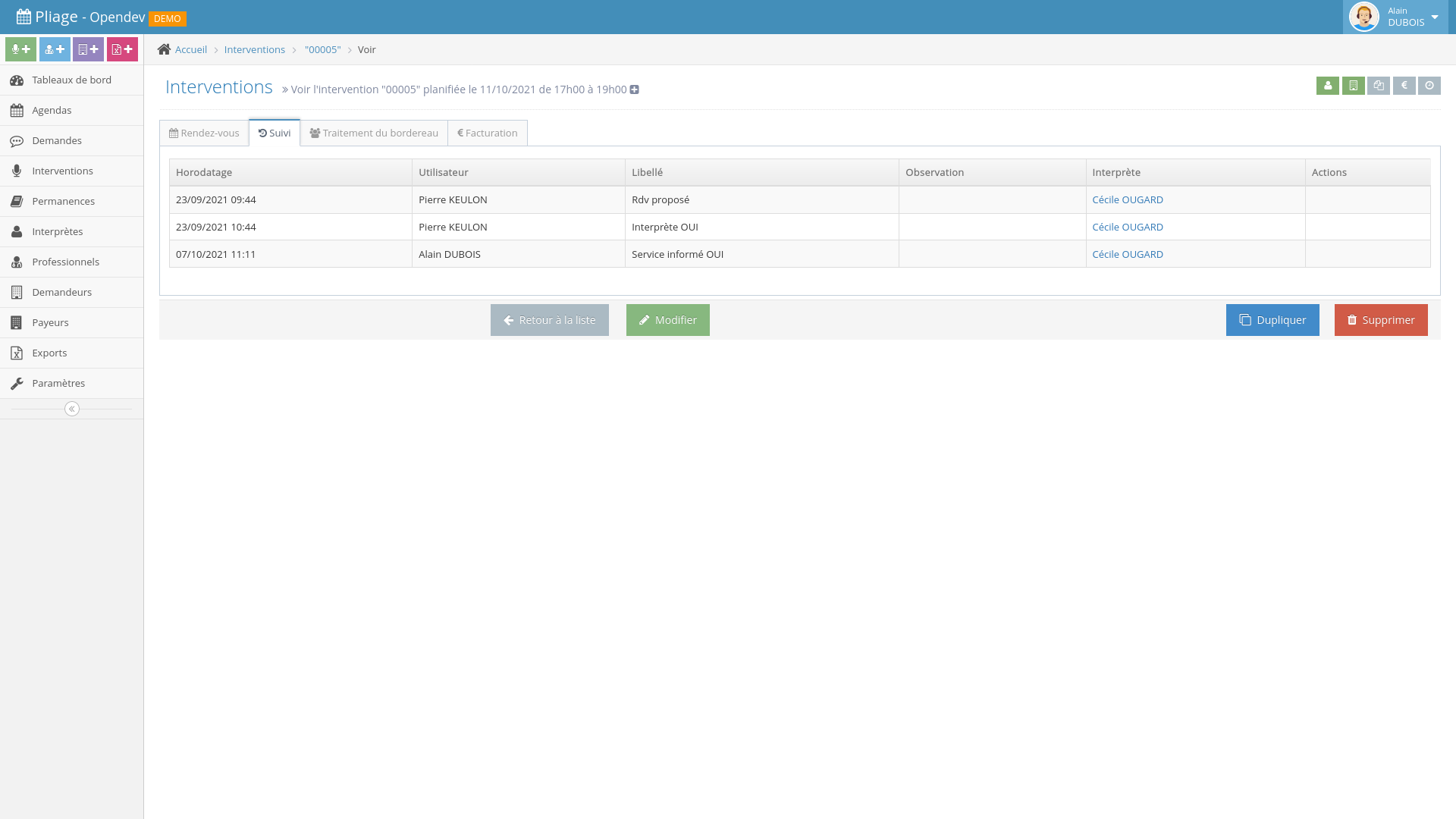1456x819 pixels.
Task: Click the pink Excel export-plus icon
Action: tap(122, 49)
